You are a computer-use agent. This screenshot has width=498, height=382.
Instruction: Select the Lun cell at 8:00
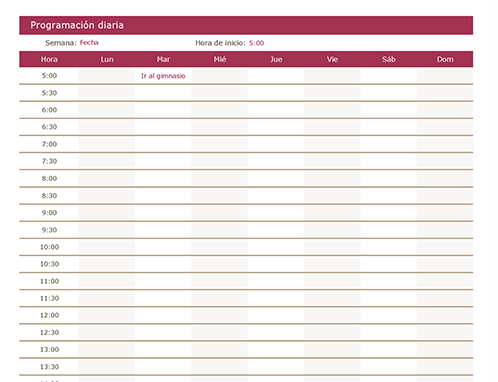107,178
